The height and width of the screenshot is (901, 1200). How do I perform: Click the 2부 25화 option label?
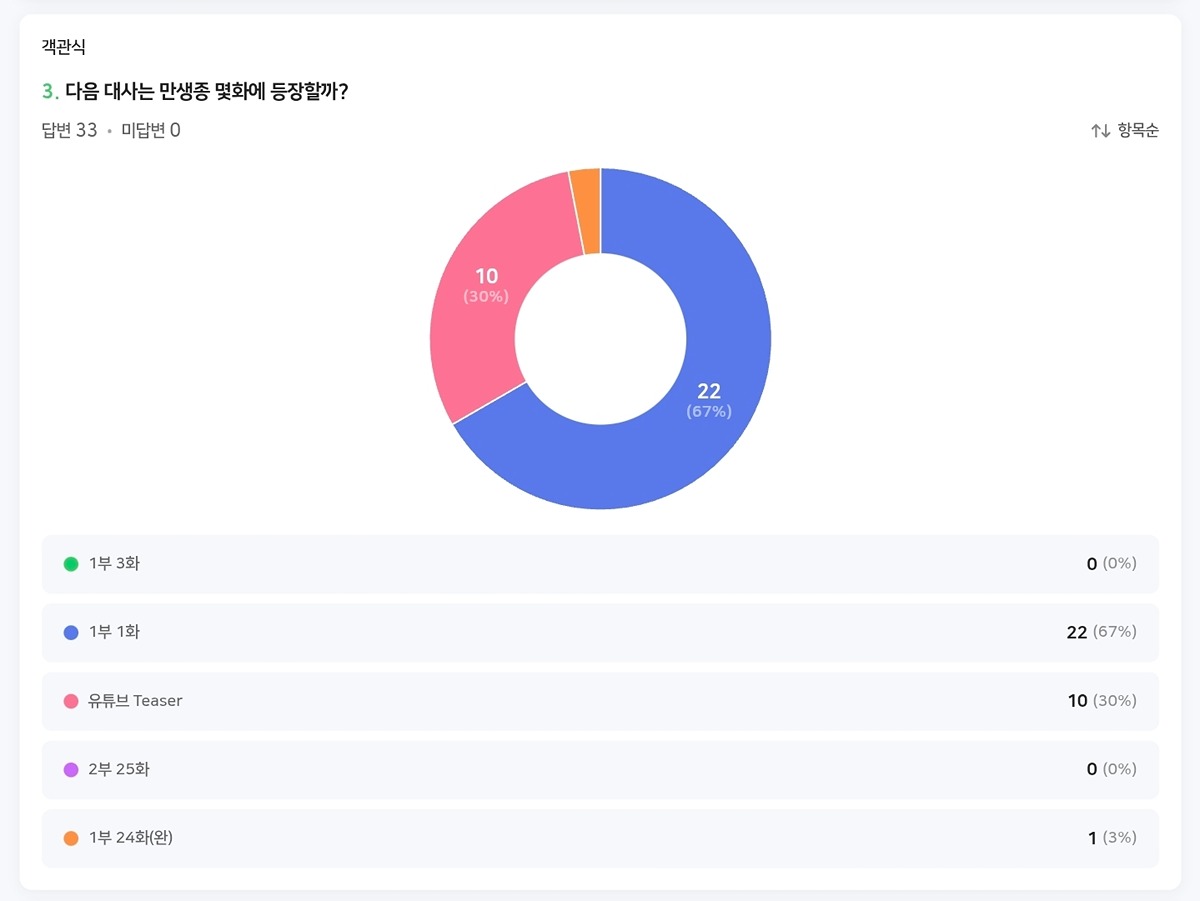click(119, 769)
